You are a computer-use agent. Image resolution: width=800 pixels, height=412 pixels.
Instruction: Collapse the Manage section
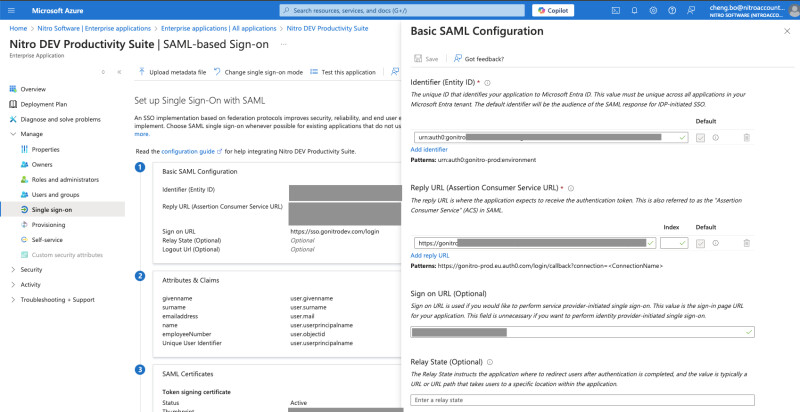coord(13,134)
